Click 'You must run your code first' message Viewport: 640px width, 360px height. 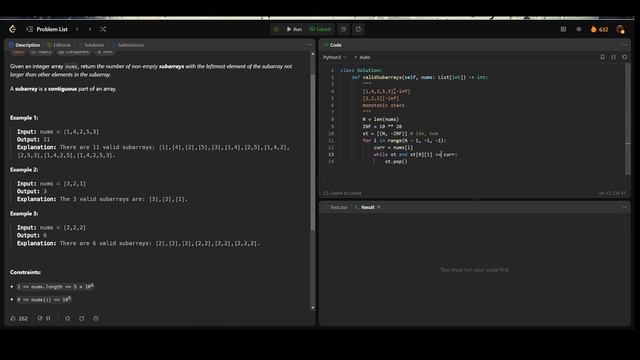(x=475, y=269)
